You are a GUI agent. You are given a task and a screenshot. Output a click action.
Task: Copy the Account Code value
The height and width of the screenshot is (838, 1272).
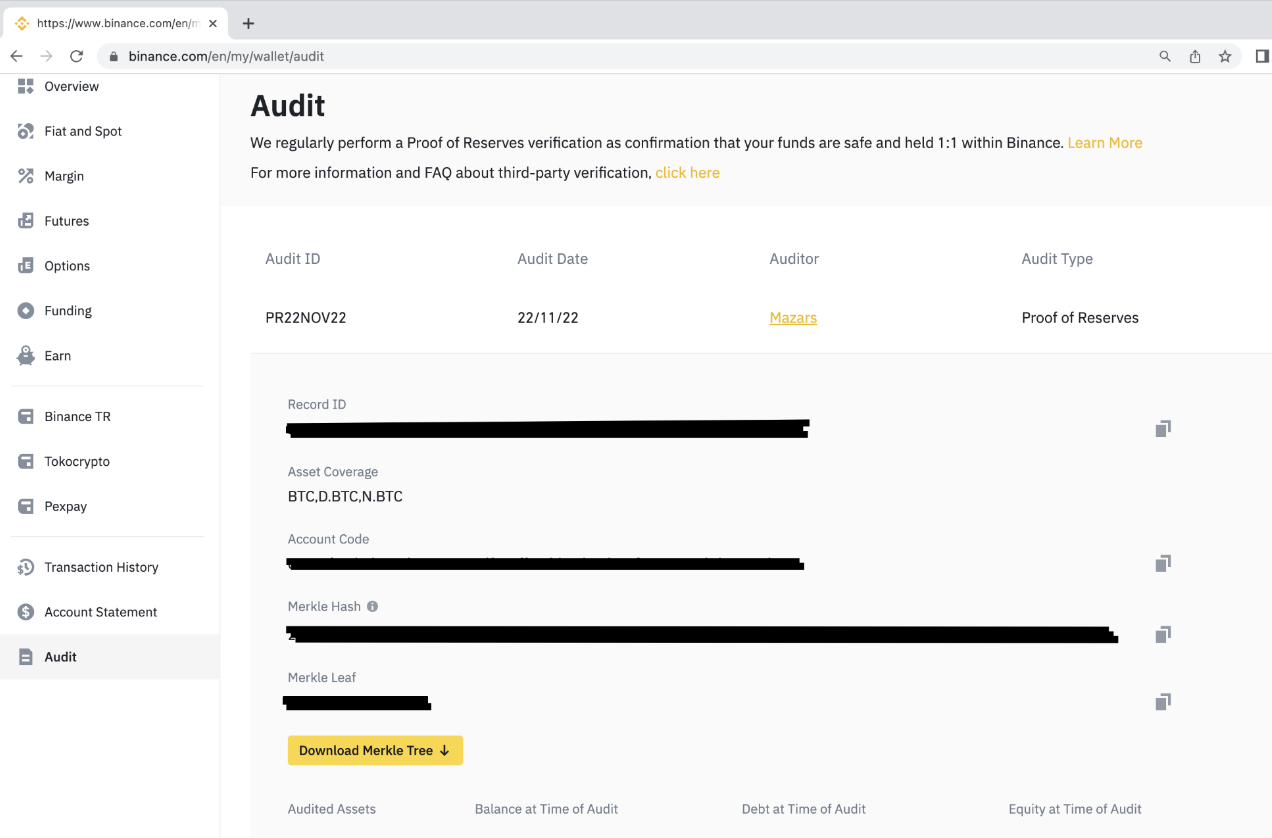coord(1162,564)
